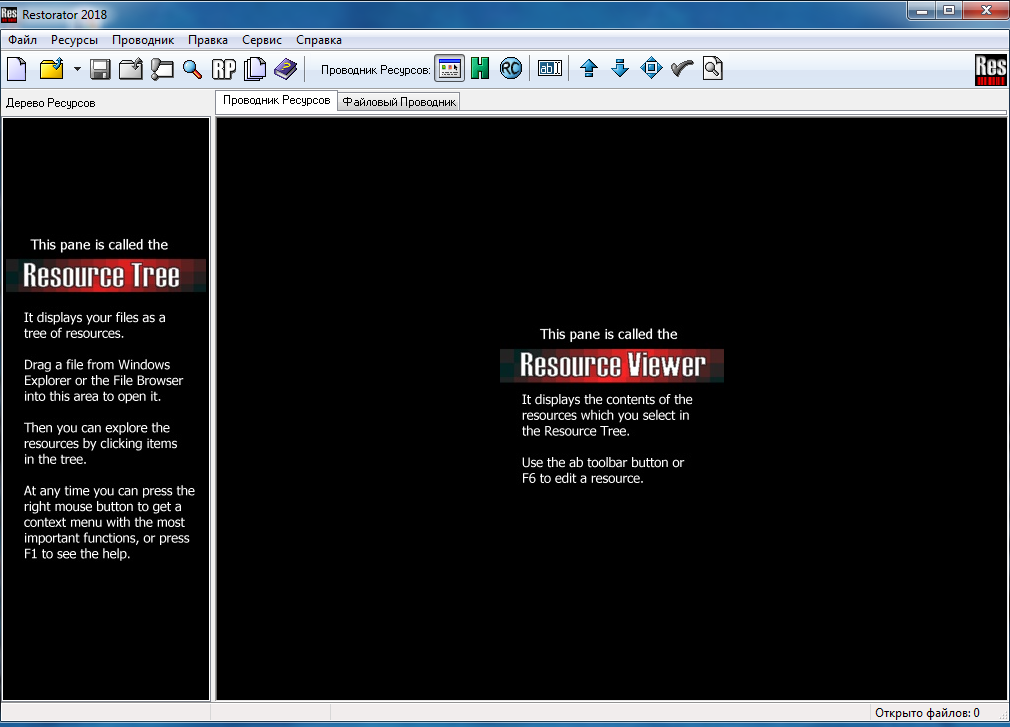Viewport: 1010px width, 727px height.
Task: Click the gray folder with tag icon
Action: click(162, 68)
